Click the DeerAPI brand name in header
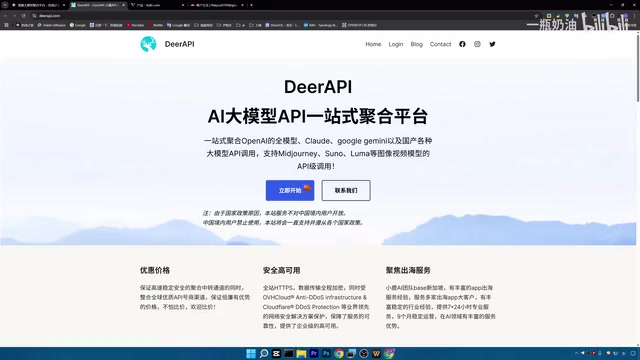 coord(180,44)
